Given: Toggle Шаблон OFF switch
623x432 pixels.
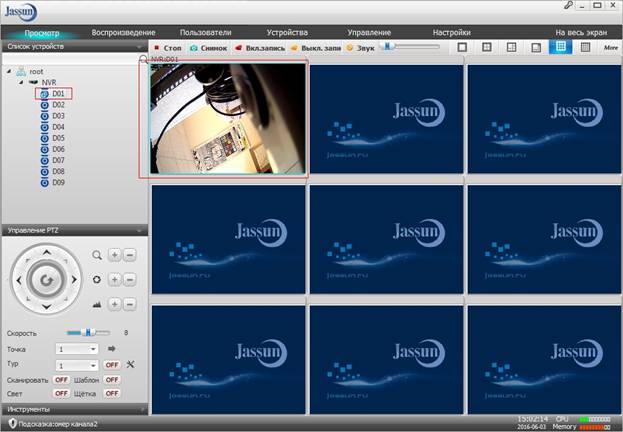Looking at the screenshot, I should point(112,380).
